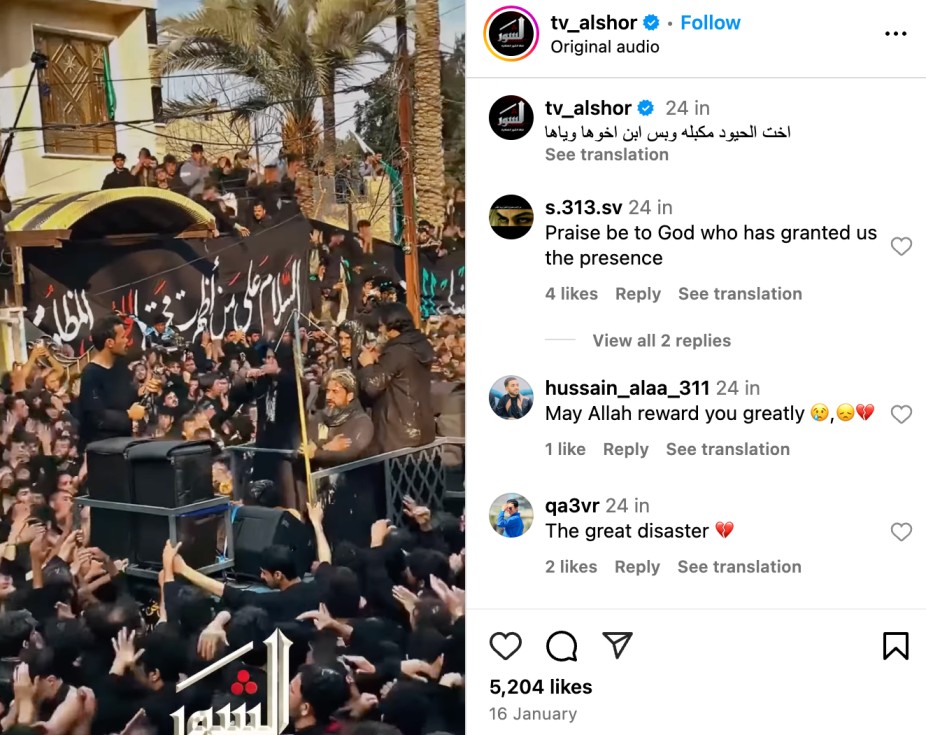Open Original audio link
The image size is (926, 735).
[x=605, y=47]
